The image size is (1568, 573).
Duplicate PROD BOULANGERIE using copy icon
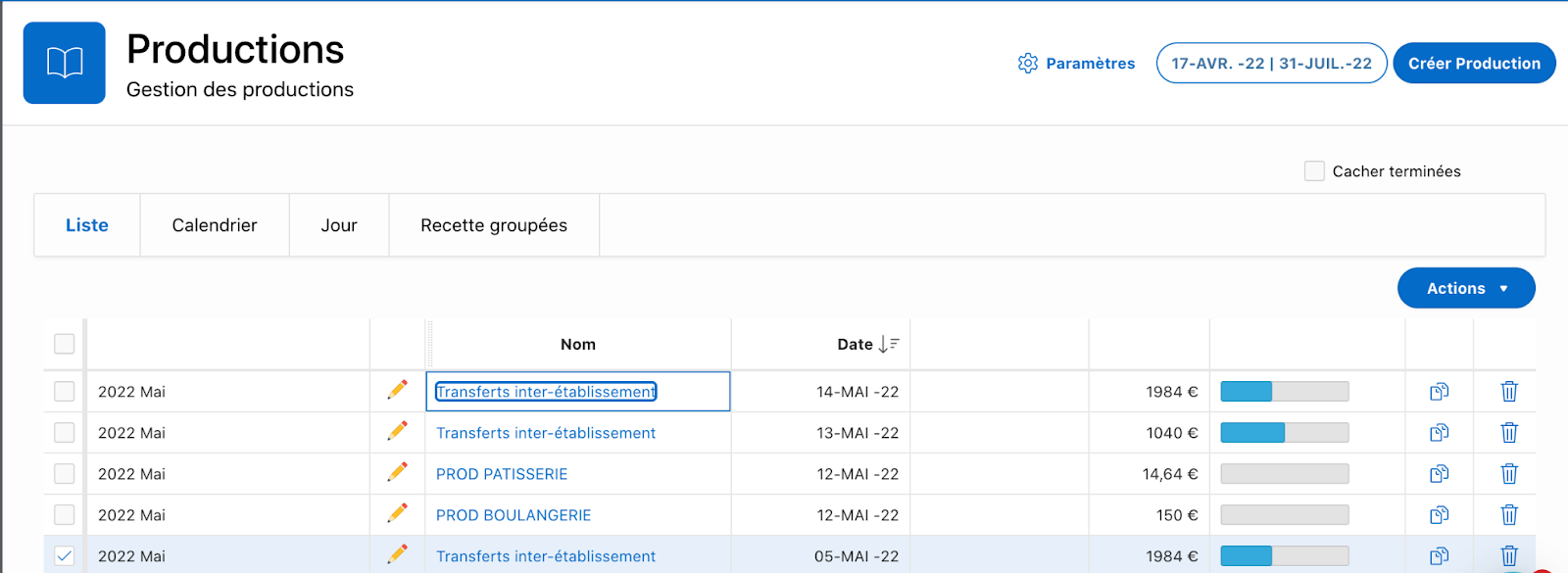coord(1439,515)
